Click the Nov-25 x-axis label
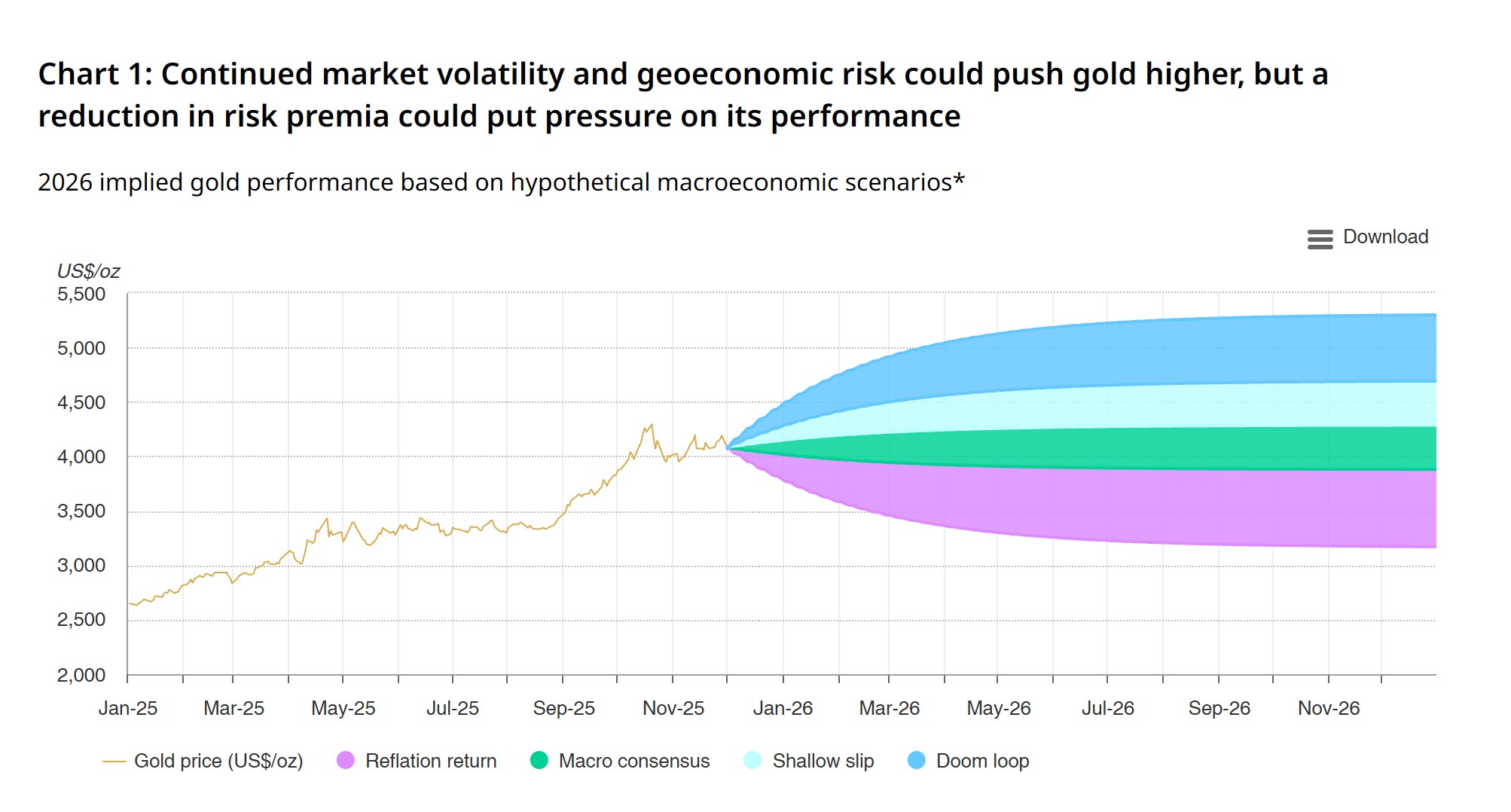The height and width of the screenshot is (812, 1511). (673, 709)
